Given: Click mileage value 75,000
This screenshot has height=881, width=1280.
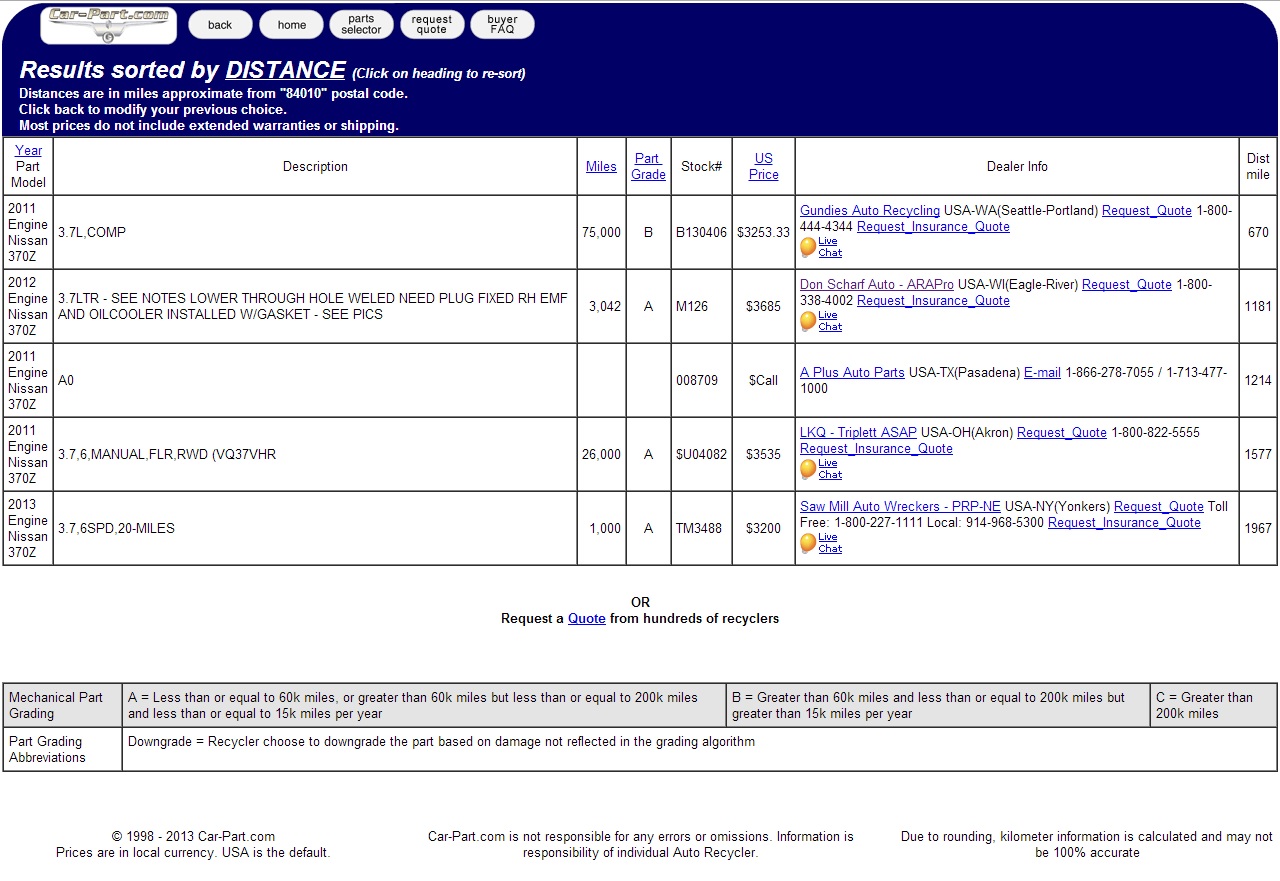Looking at the screenshot, I should click(601, 233).
